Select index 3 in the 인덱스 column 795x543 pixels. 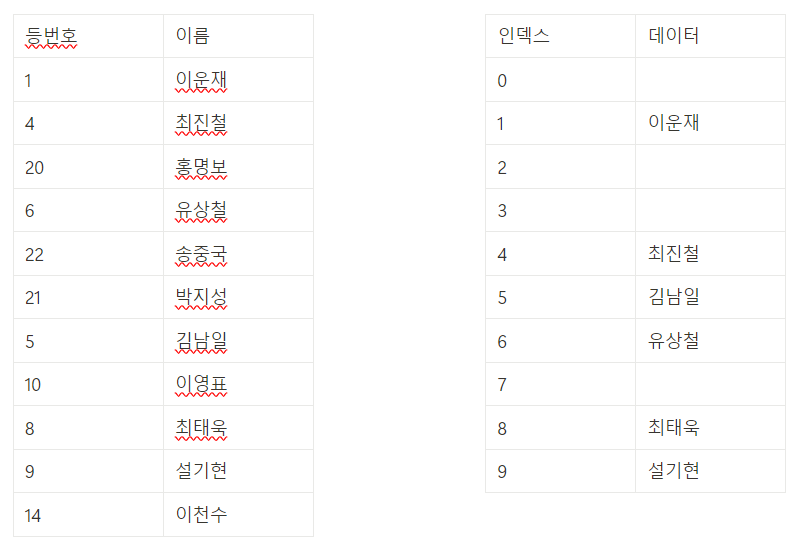pos(503,210)
